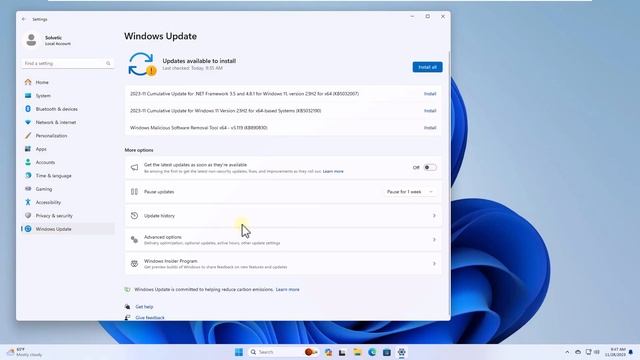
Task: Open Microsoft Edge from the taskbar
Action: pos(372,352)
